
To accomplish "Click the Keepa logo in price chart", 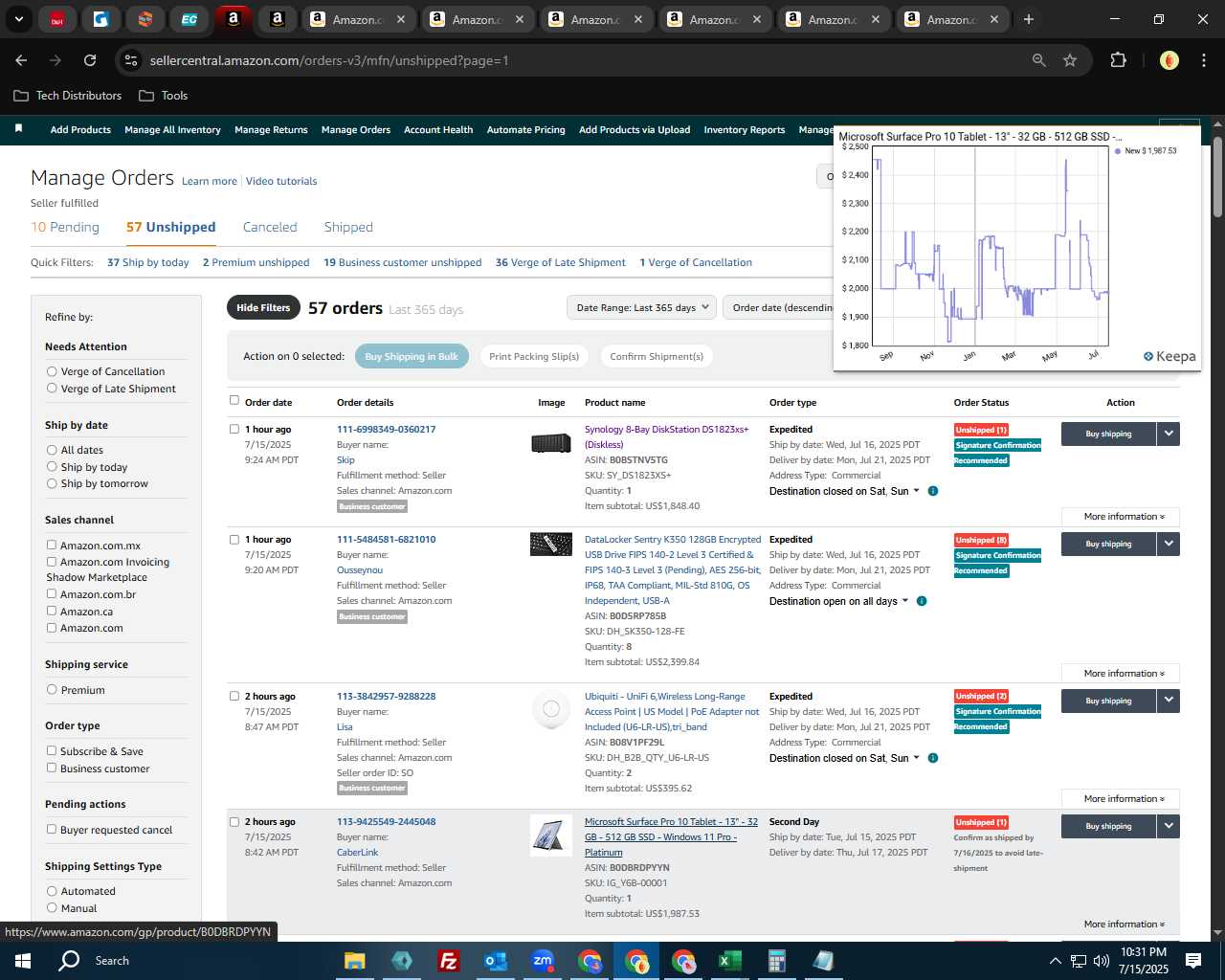I will pyautogui.click(x=1169, y=356).
